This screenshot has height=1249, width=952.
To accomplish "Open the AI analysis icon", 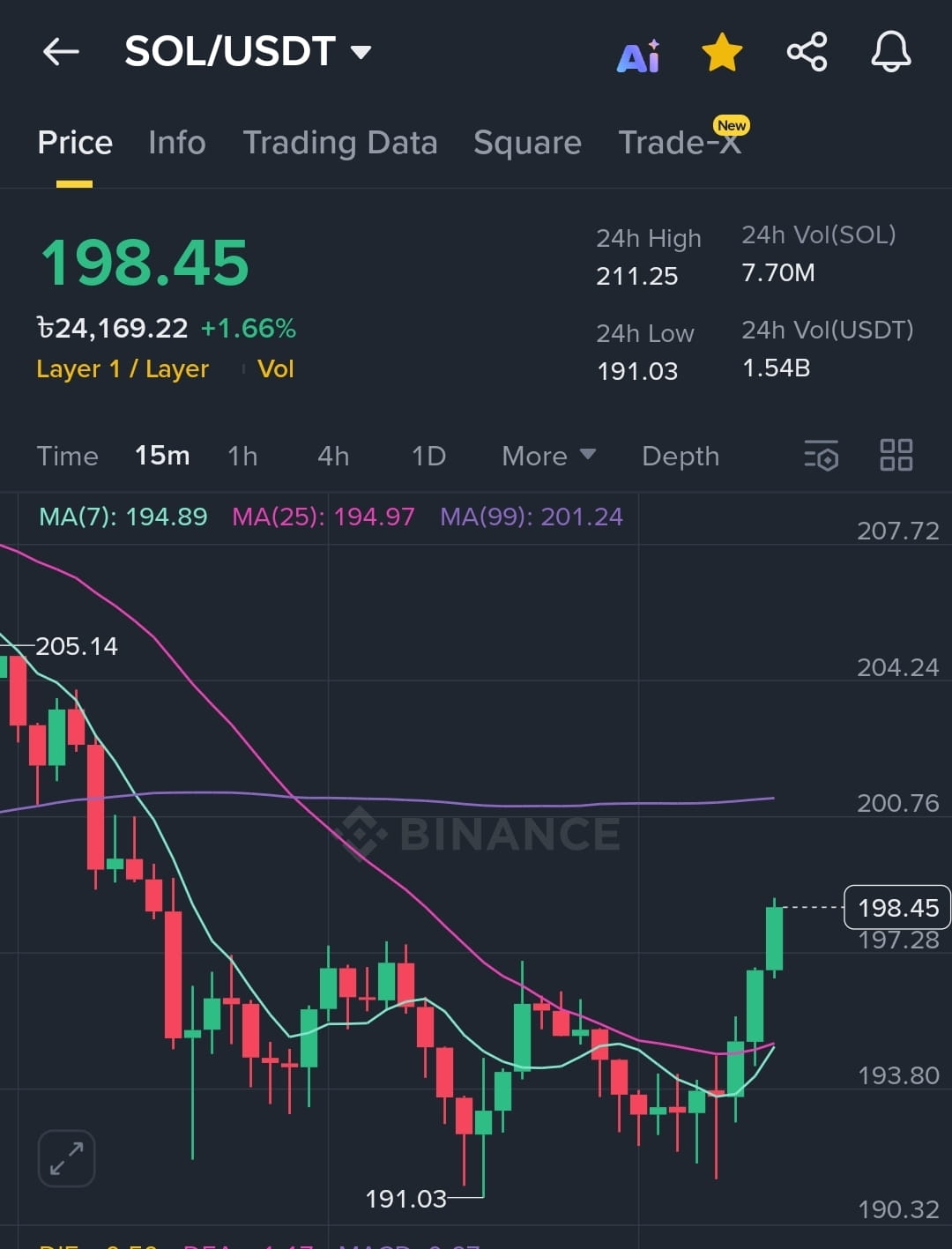I will [638, 55].
